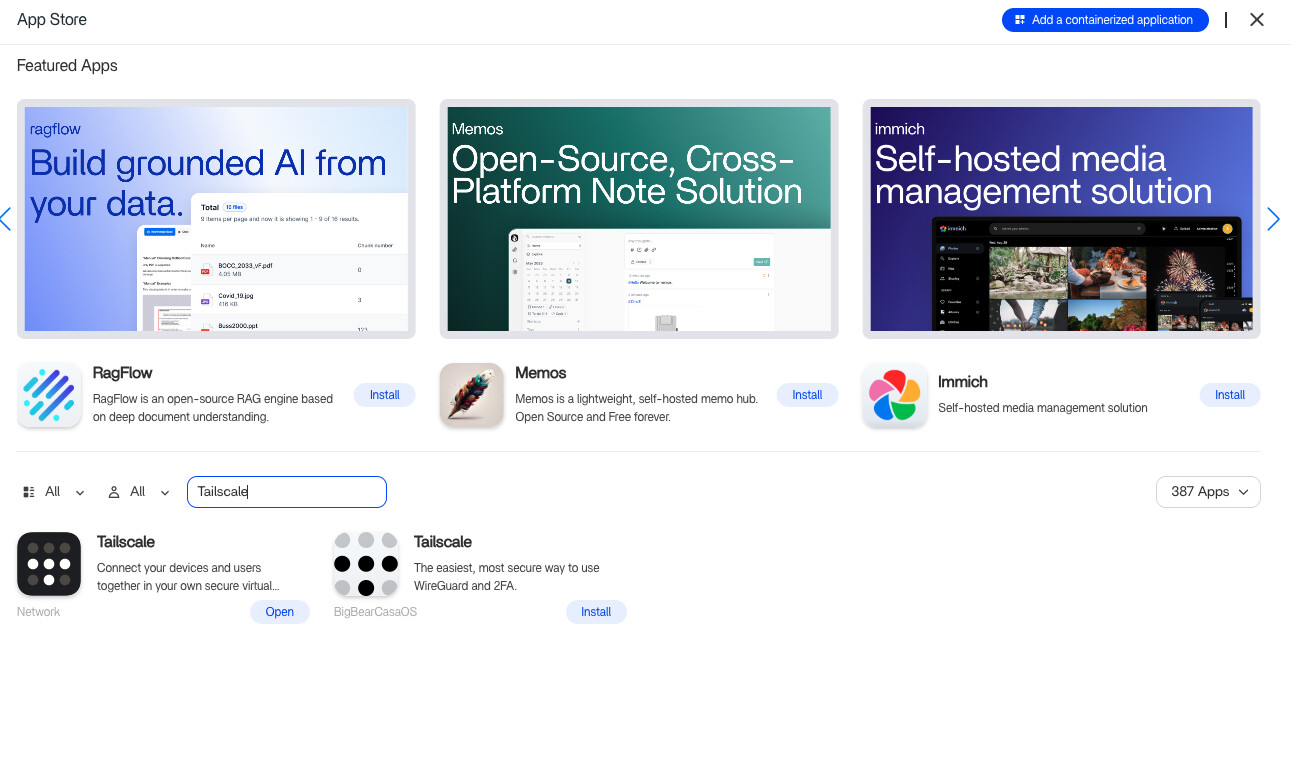Image resolution: width=1291 pixels, height=784 pixels.
Task: Click the Network category label
Action: (39, 612)
